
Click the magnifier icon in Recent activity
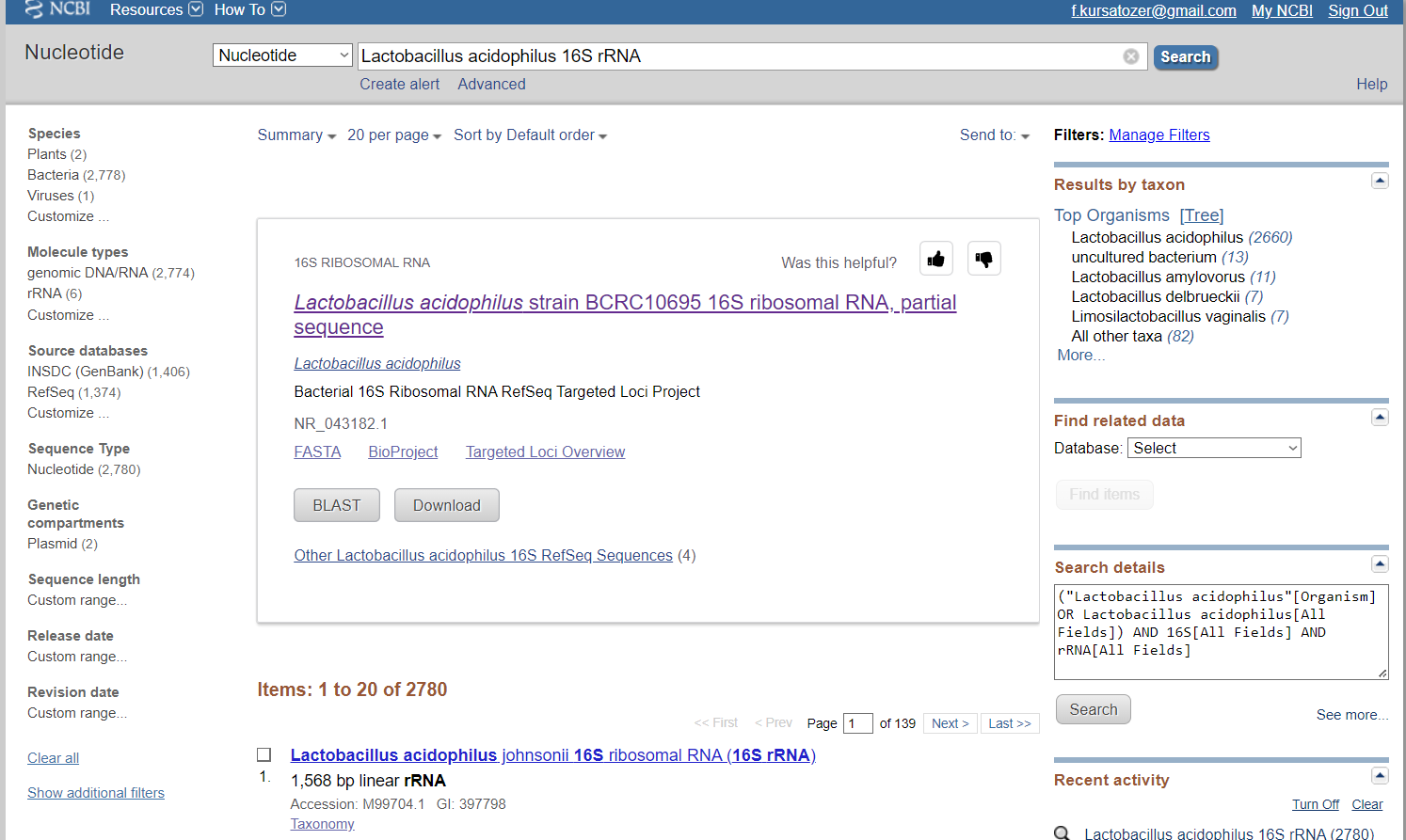pyautogui.click(x=1062, y=833)
